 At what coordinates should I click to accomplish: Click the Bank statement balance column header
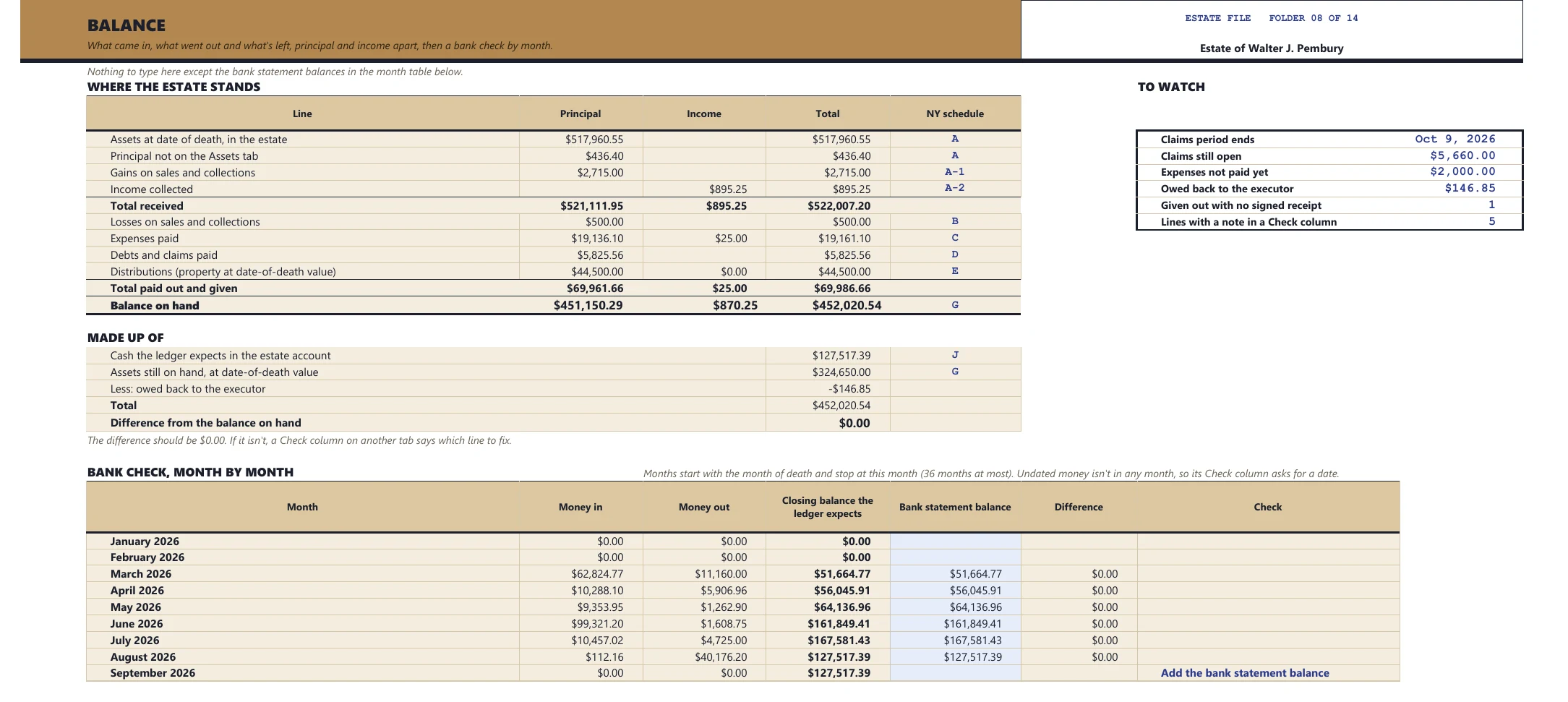(955, 507)
